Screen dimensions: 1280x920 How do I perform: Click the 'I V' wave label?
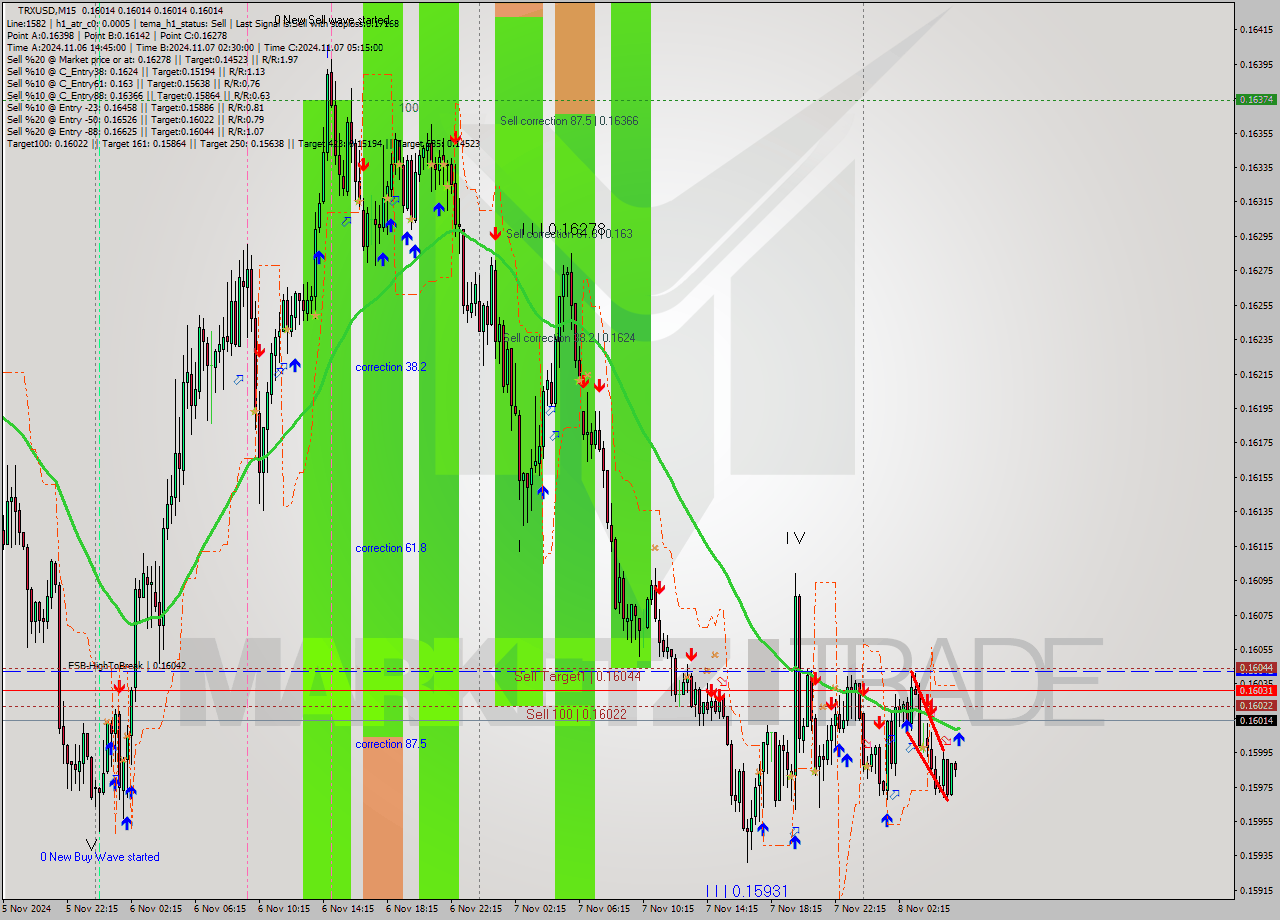pos(795,538)
